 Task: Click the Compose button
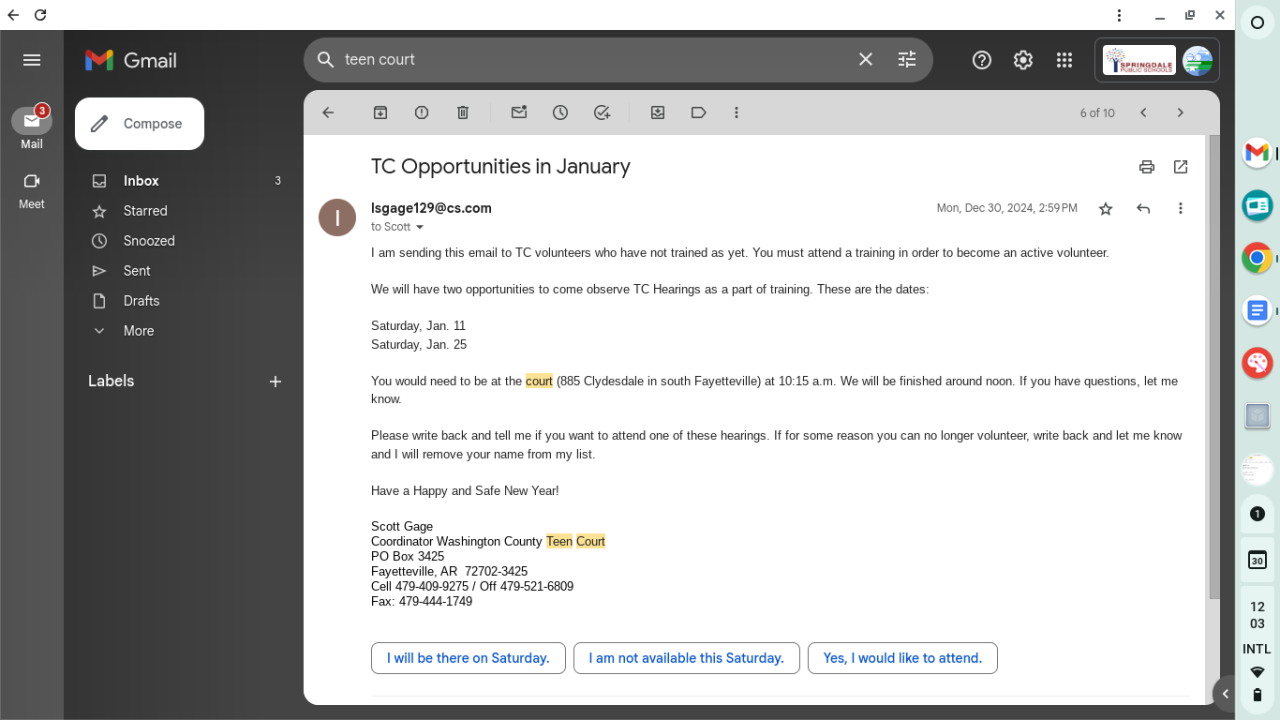pos(140,124)
